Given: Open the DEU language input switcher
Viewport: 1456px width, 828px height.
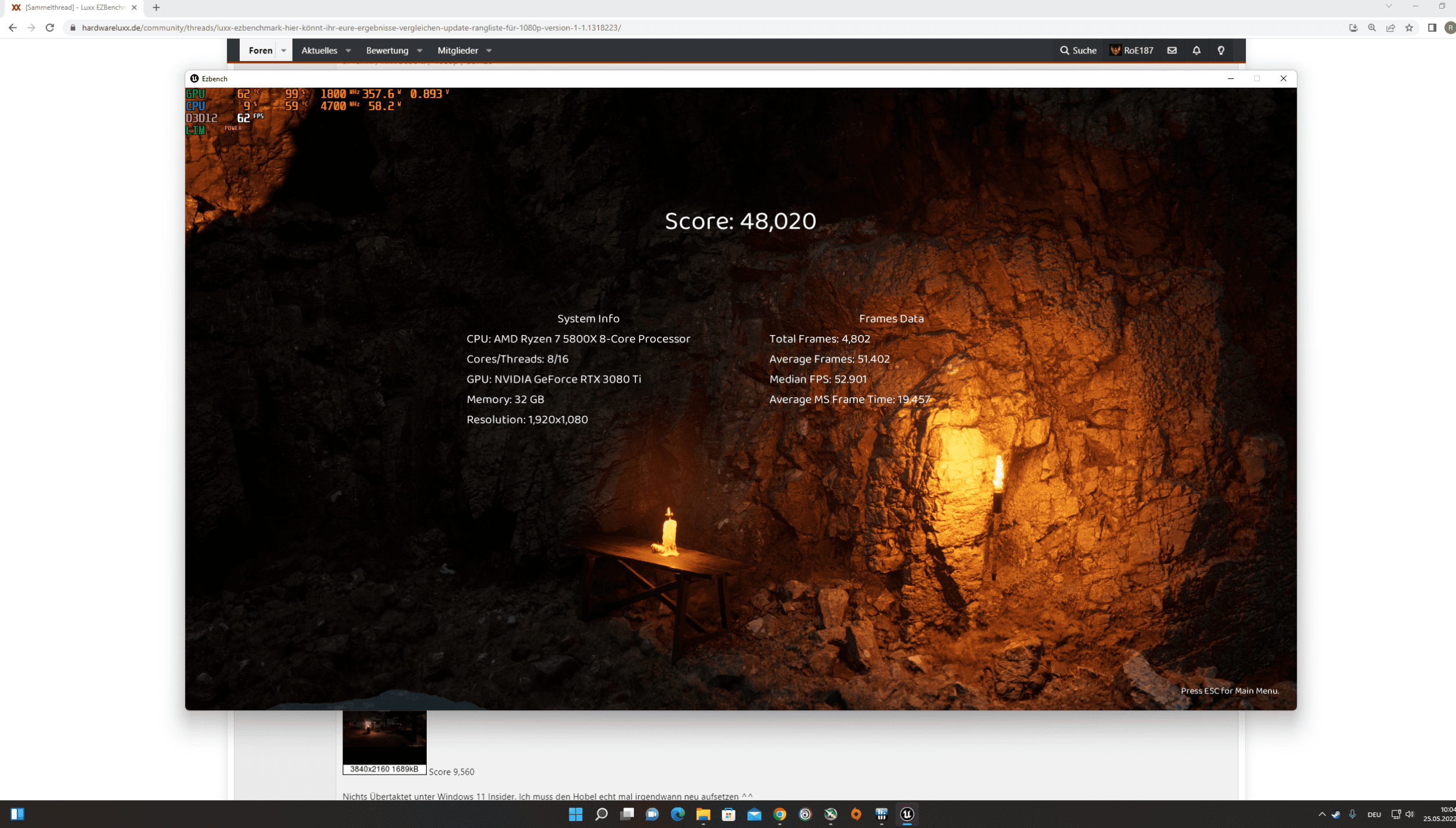Looking at the screenshot, I should [1374, 814].
